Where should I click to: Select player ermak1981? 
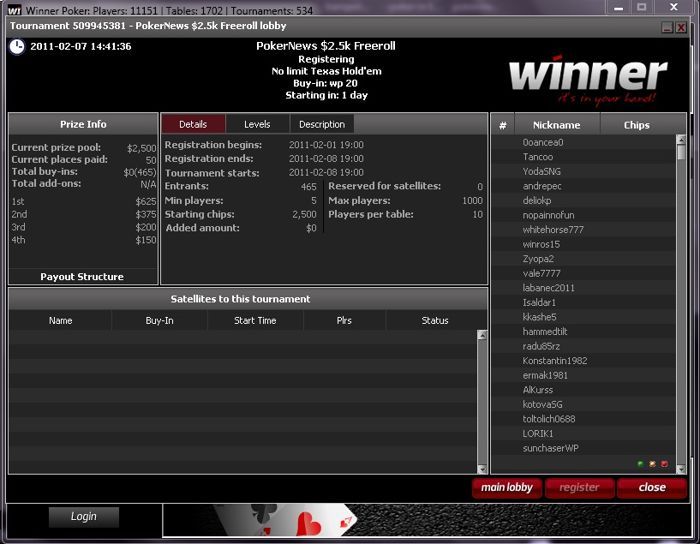(x=583, y=375)
